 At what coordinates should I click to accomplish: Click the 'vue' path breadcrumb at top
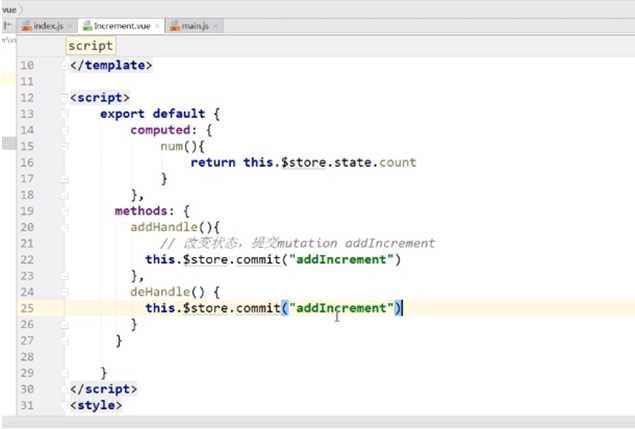point(9,9)
